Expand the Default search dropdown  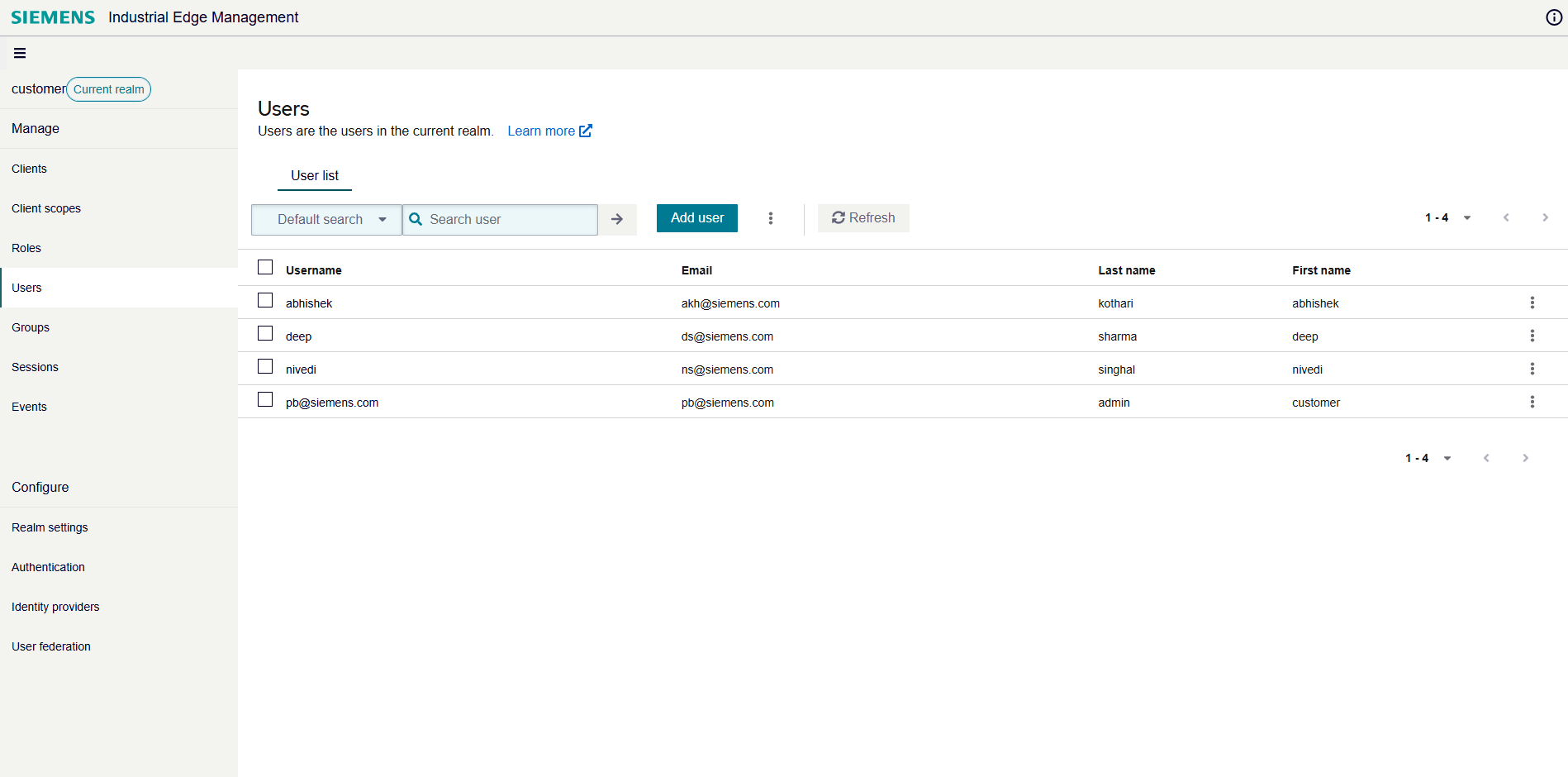pyautogui.click(x=326, y=219)
